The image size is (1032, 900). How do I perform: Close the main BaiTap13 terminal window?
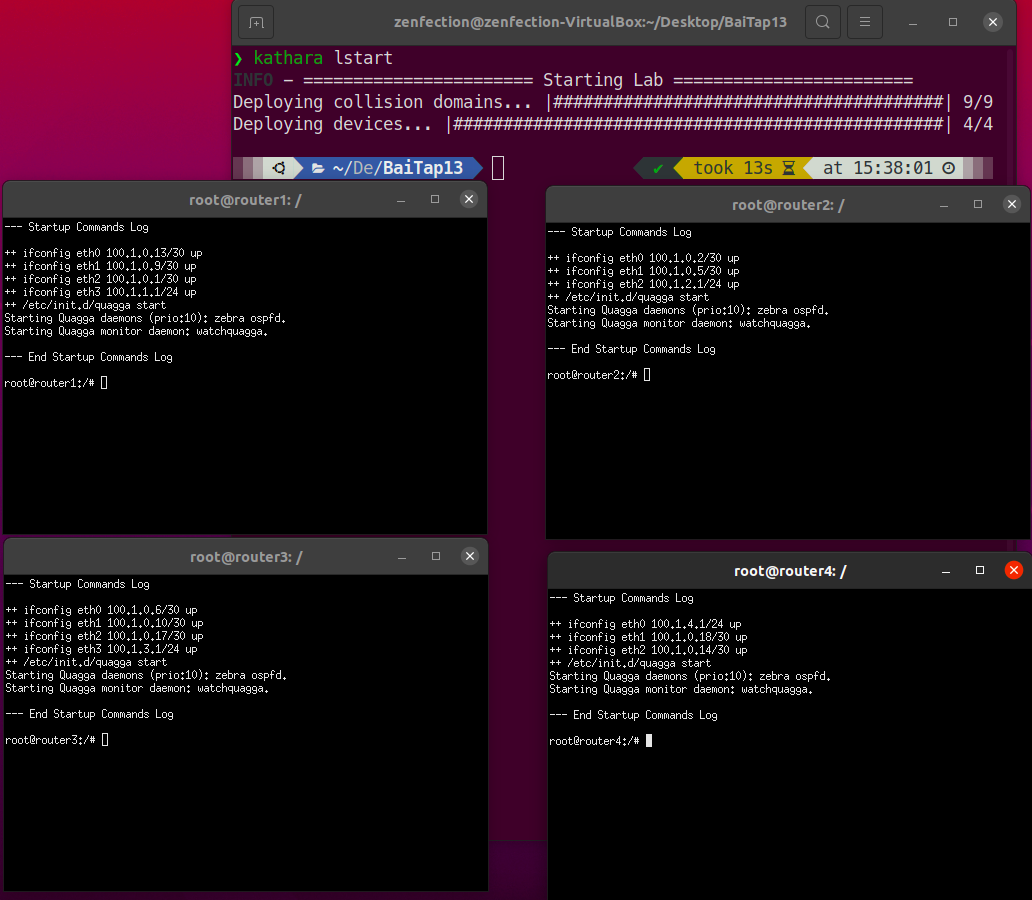(x=993, y=22)
